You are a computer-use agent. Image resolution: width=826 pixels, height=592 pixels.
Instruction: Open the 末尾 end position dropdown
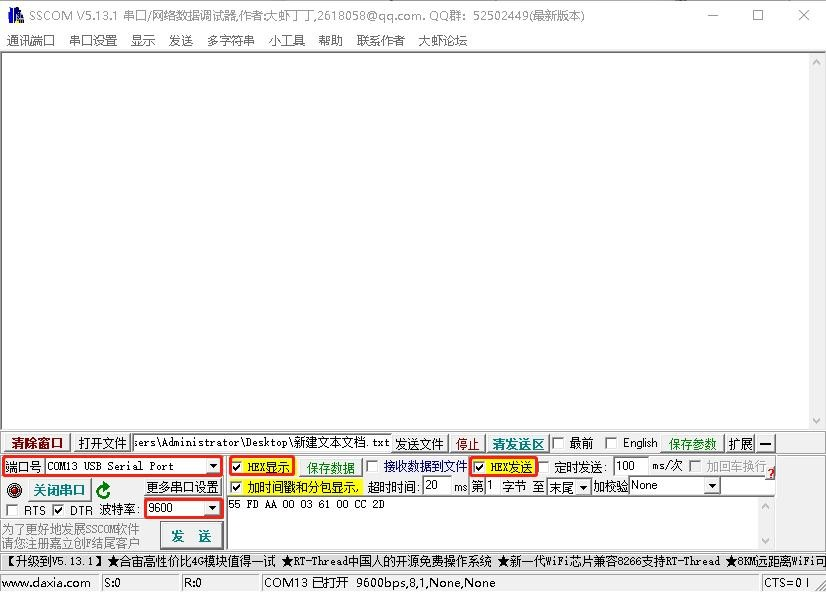[583, 487]
